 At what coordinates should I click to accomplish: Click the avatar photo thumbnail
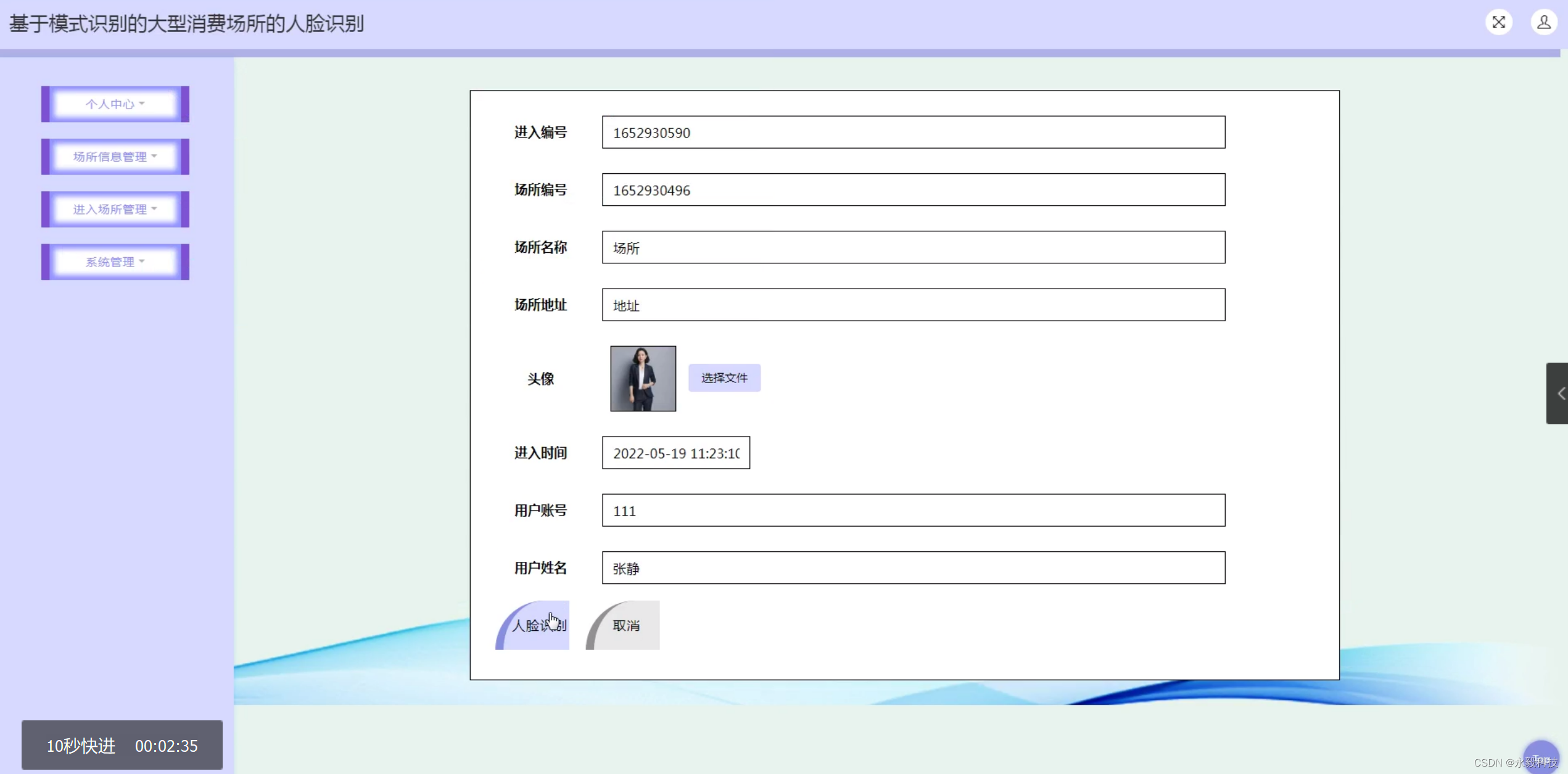(x=643, y=379)
